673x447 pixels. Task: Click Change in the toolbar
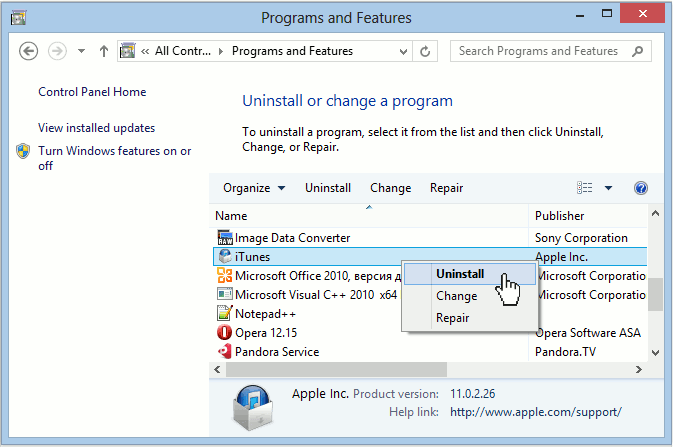point(391,188)
